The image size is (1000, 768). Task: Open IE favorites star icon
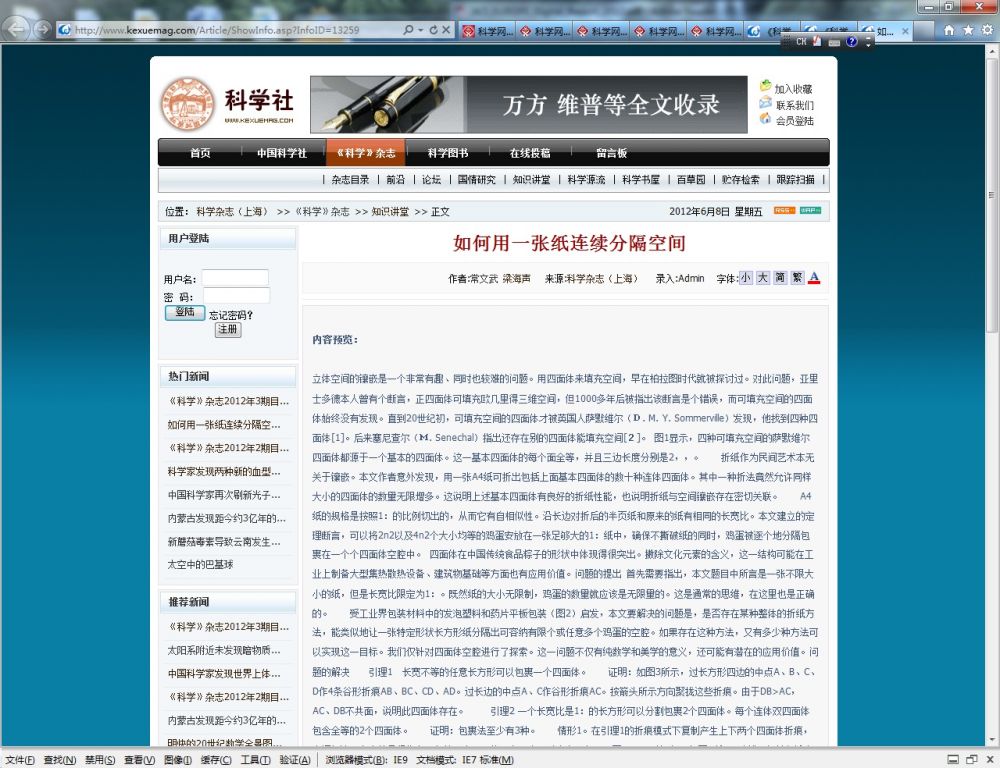[968, 30]
